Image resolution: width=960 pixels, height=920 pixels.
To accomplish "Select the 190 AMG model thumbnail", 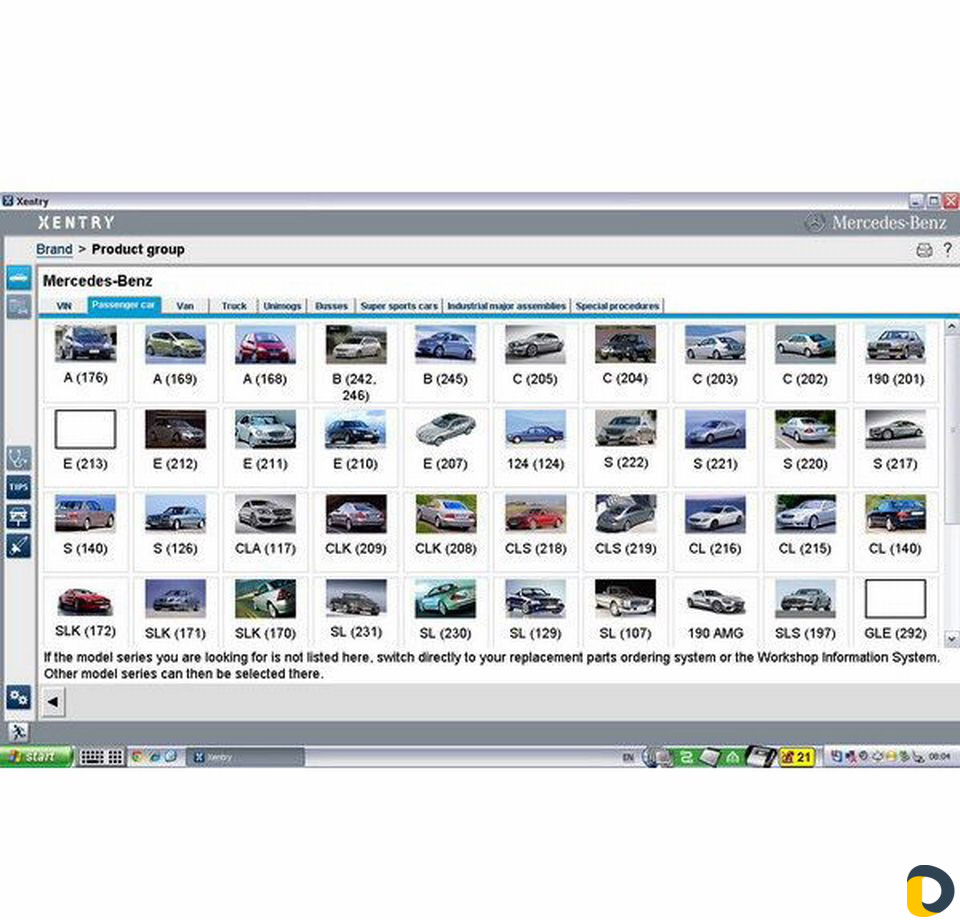I will tap(715, 599).
